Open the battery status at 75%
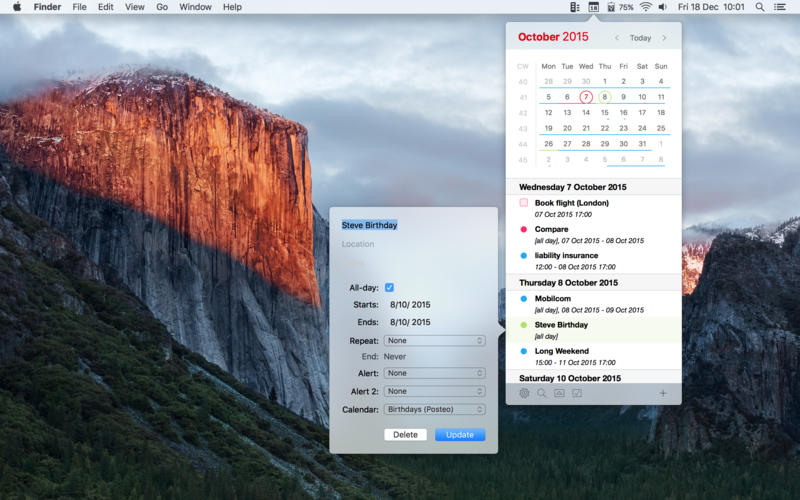The height and width of the screenshot is (500, 800). pos(620,7)
